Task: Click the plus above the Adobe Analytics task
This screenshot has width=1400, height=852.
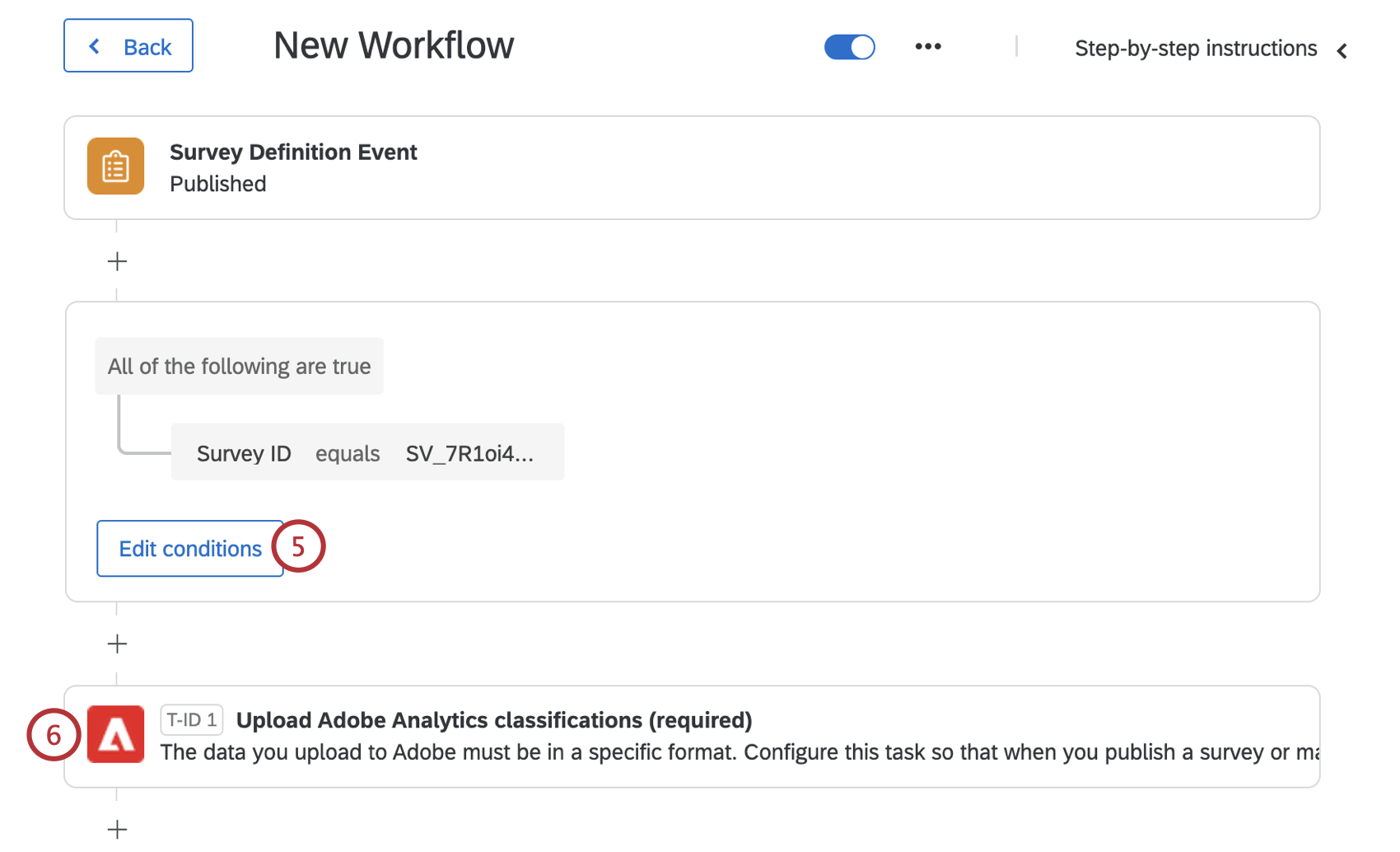Action: coord(117,644)
